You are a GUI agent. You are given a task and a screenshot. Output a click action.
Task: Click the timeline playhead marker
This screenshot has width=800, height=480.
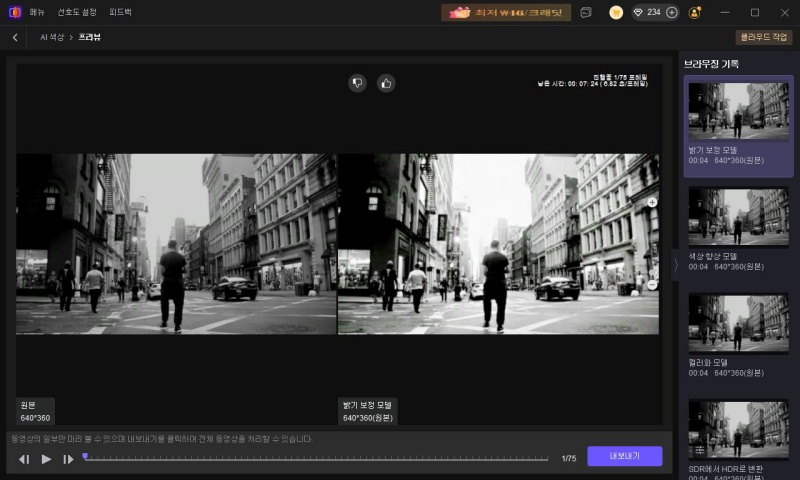pos(85,456)
